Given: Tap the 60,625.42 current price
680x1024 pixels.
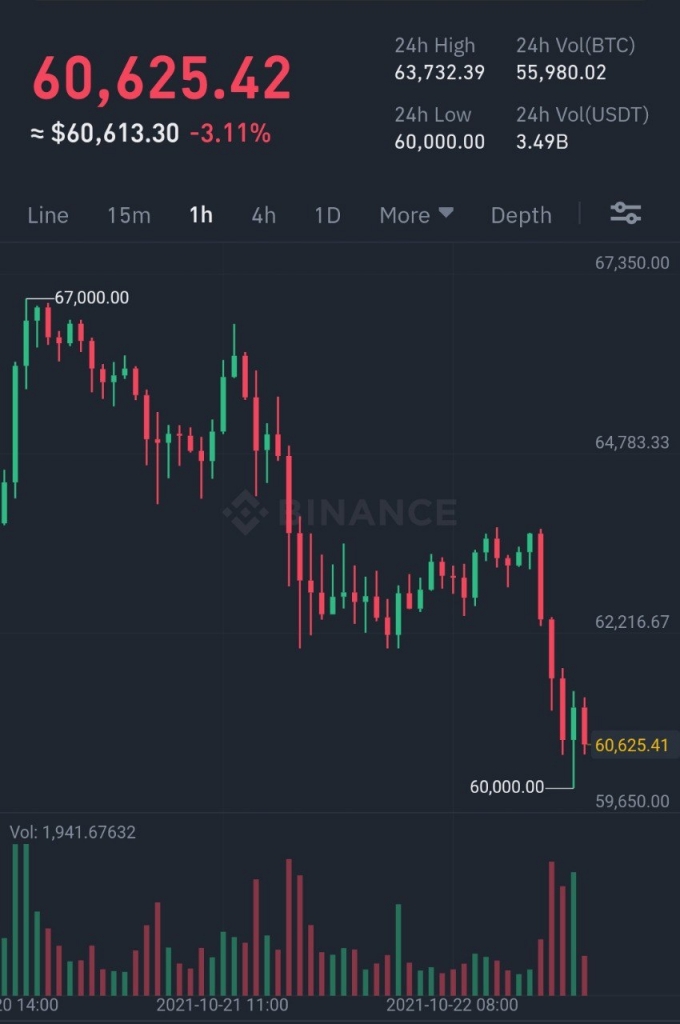Looking at the screenshot, I should [x=162, y=78].
